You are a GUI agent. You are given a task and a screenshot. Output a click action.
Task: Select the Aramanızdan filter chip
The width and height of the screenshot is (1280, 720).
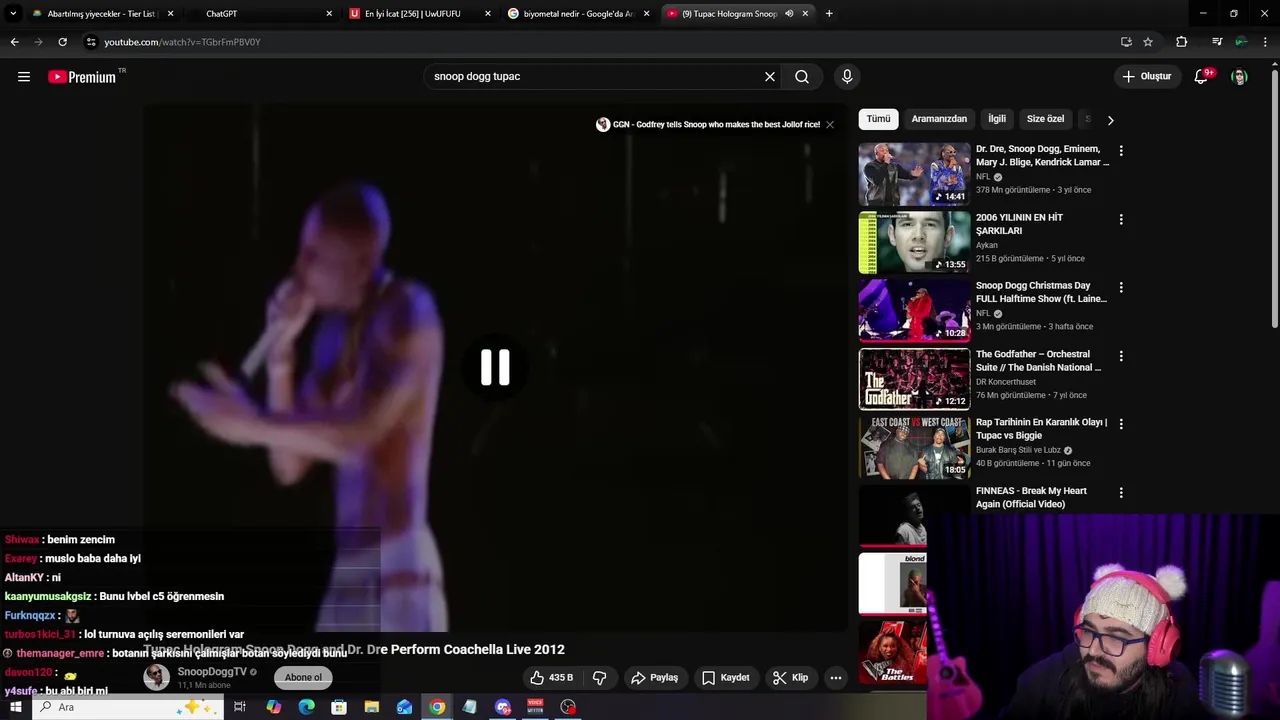(939, 119)
